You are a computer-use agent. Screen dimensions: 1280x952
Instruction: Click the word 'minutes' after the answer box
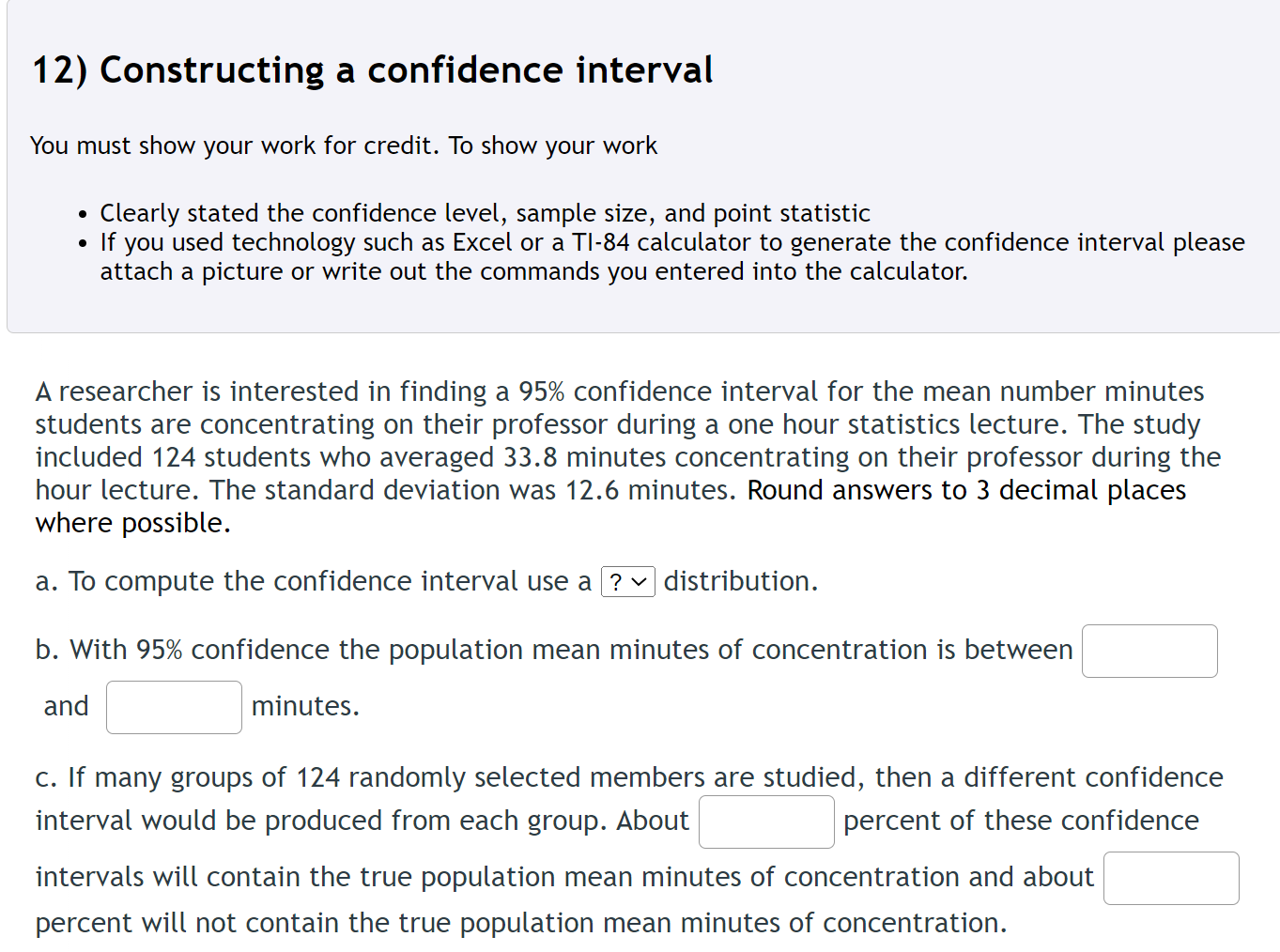[302, 706]
